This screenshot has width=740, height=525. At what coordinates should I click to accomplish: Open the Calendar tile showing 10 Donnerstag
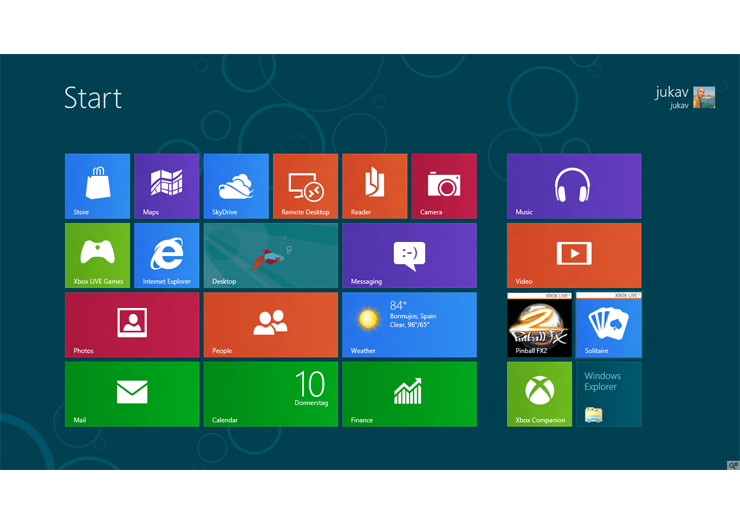coord(271,394)
